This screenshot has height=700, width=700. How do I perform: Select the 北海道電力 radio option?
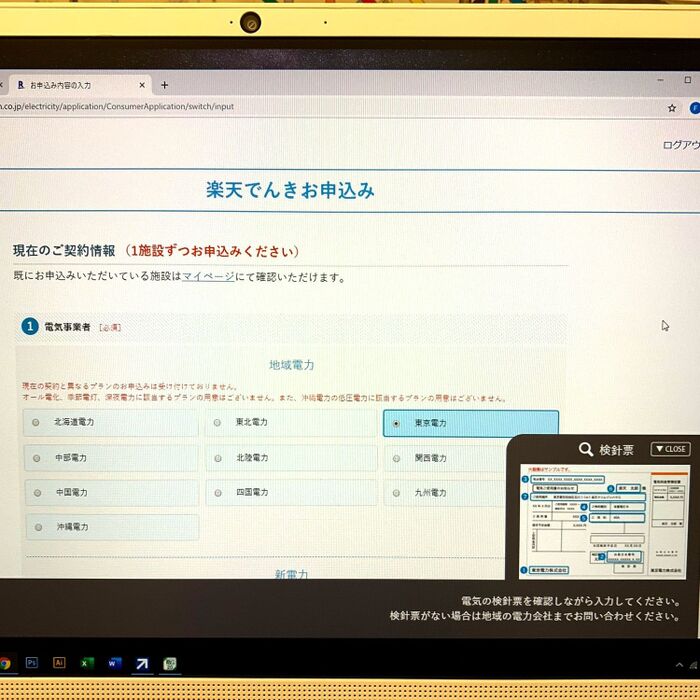click(37, 423)
